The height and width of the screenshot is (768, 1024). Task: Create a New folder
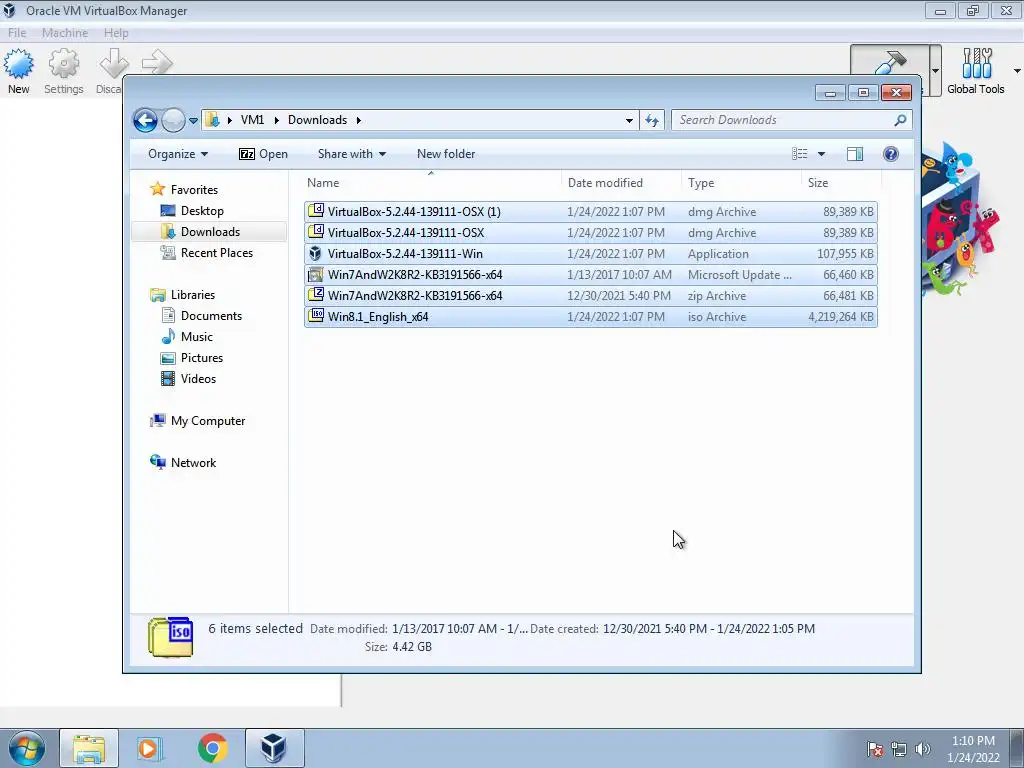(x=446, y=154)
